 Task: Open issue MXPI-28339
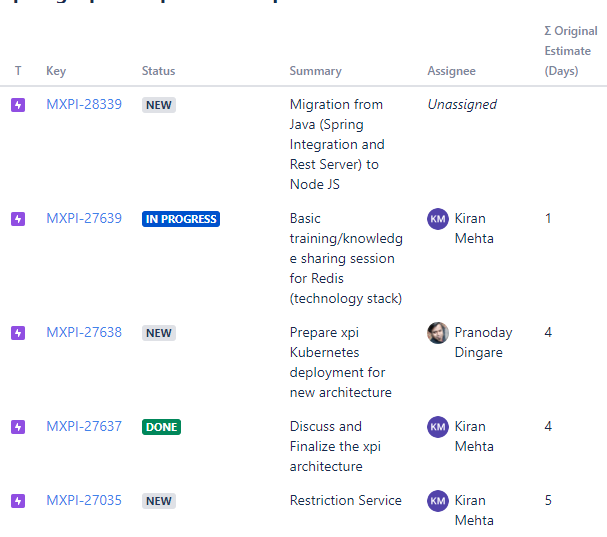click(x=84, y=105)
